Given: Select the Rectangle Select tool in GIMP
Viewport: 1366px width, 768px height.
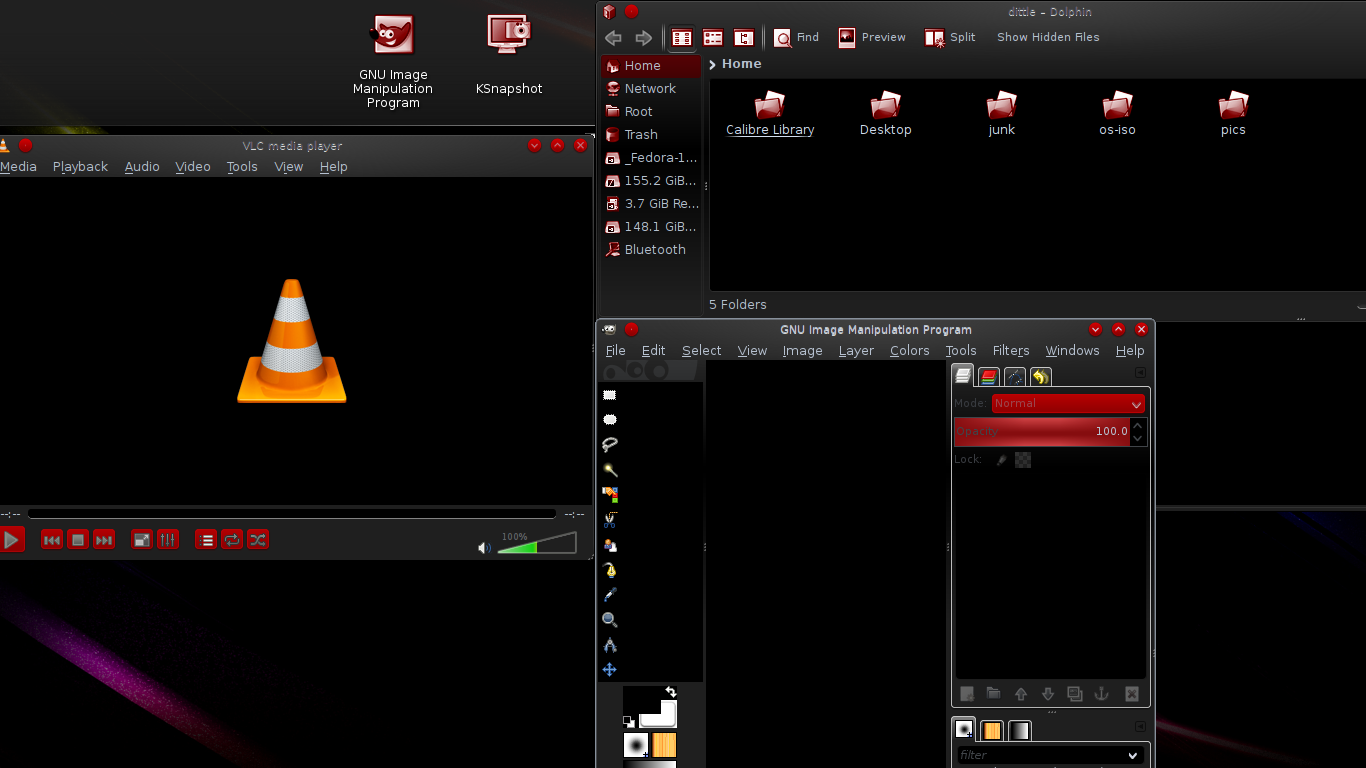Looking at the screenshot, I should pyautogui.click(x=610, y=395).
